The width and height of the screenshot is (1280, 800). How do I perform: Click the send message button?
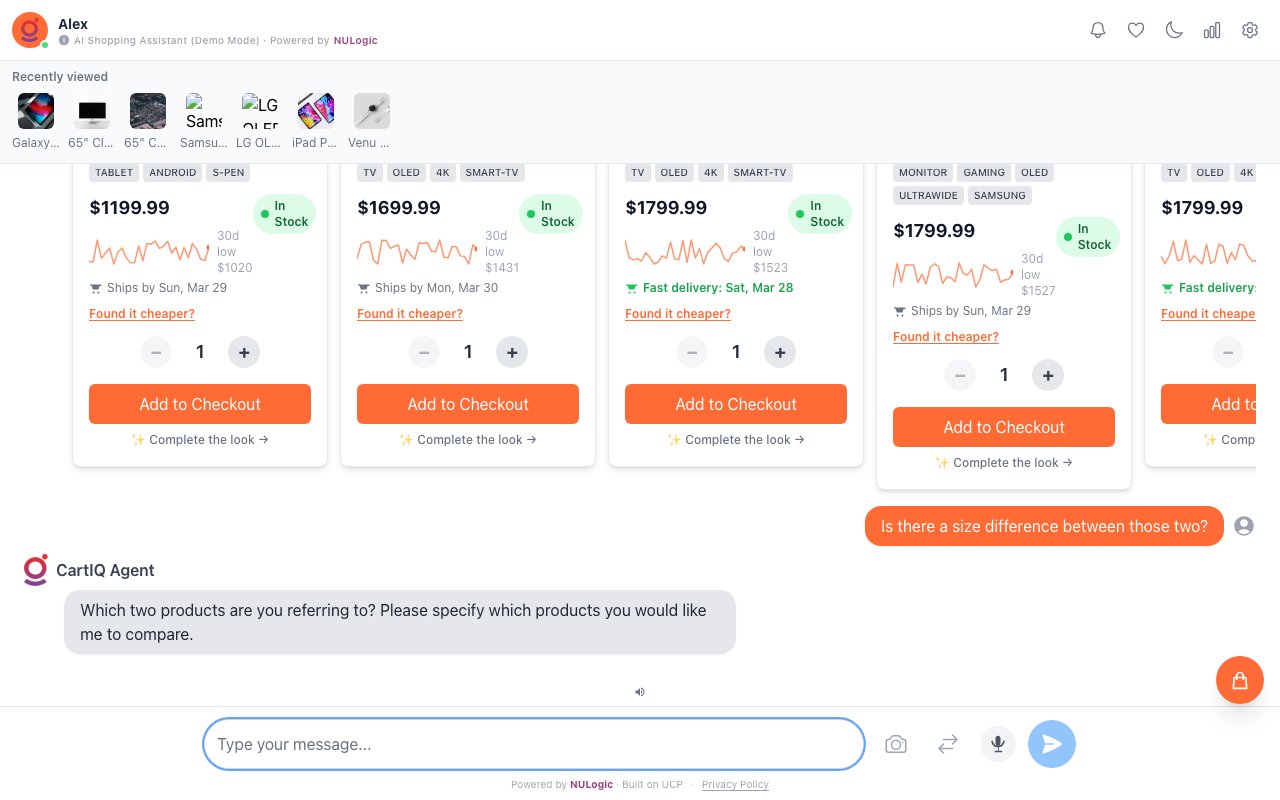(x=1051, y=744)
